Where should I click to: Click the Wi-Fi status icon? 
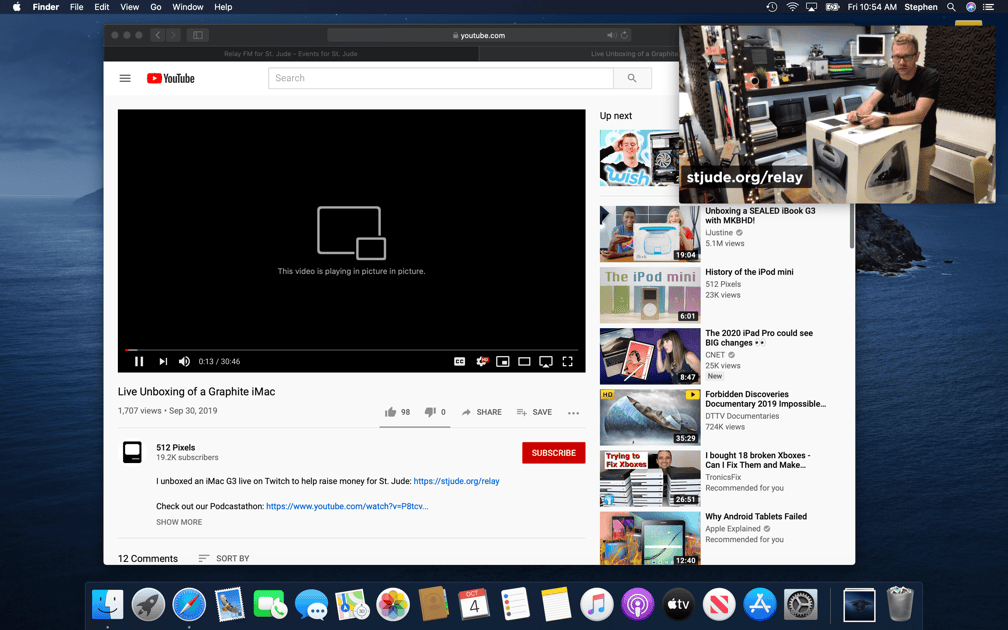coord(793,7)
